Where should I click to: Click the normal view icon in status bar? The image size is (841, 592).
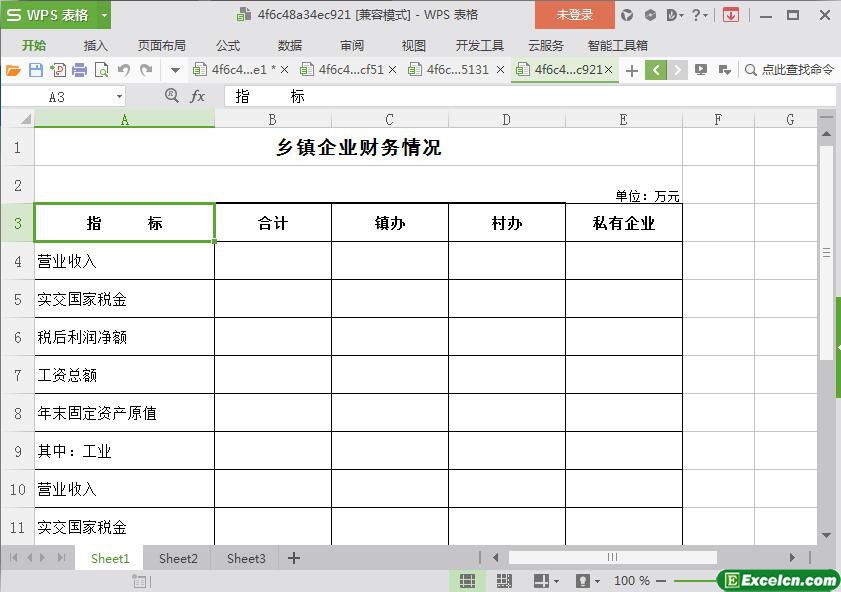467,581
